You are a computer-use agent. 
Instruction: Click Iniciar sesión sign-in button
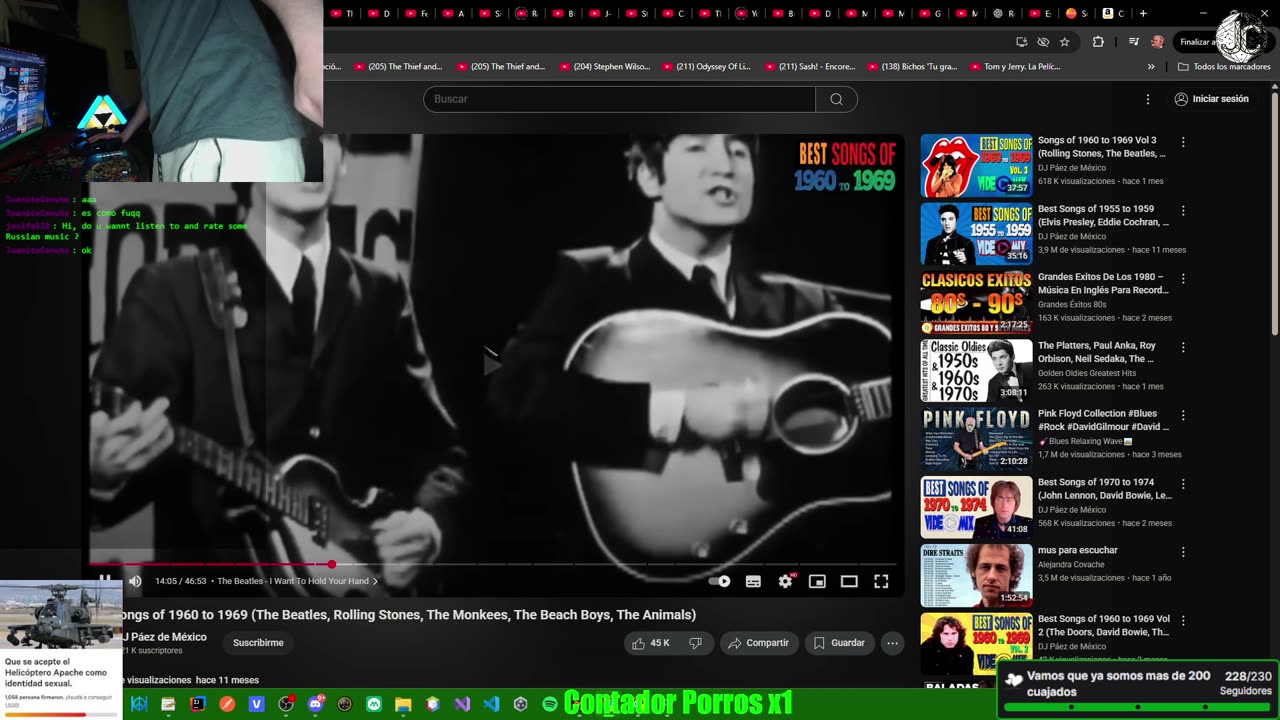1211,99
